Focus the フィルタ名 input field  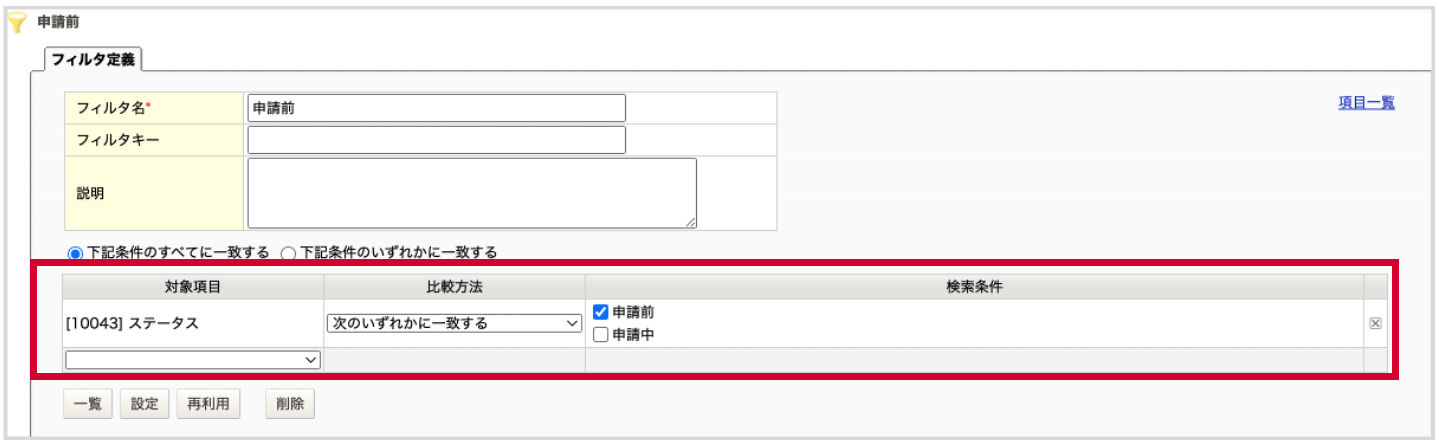[x=437, y=109]
